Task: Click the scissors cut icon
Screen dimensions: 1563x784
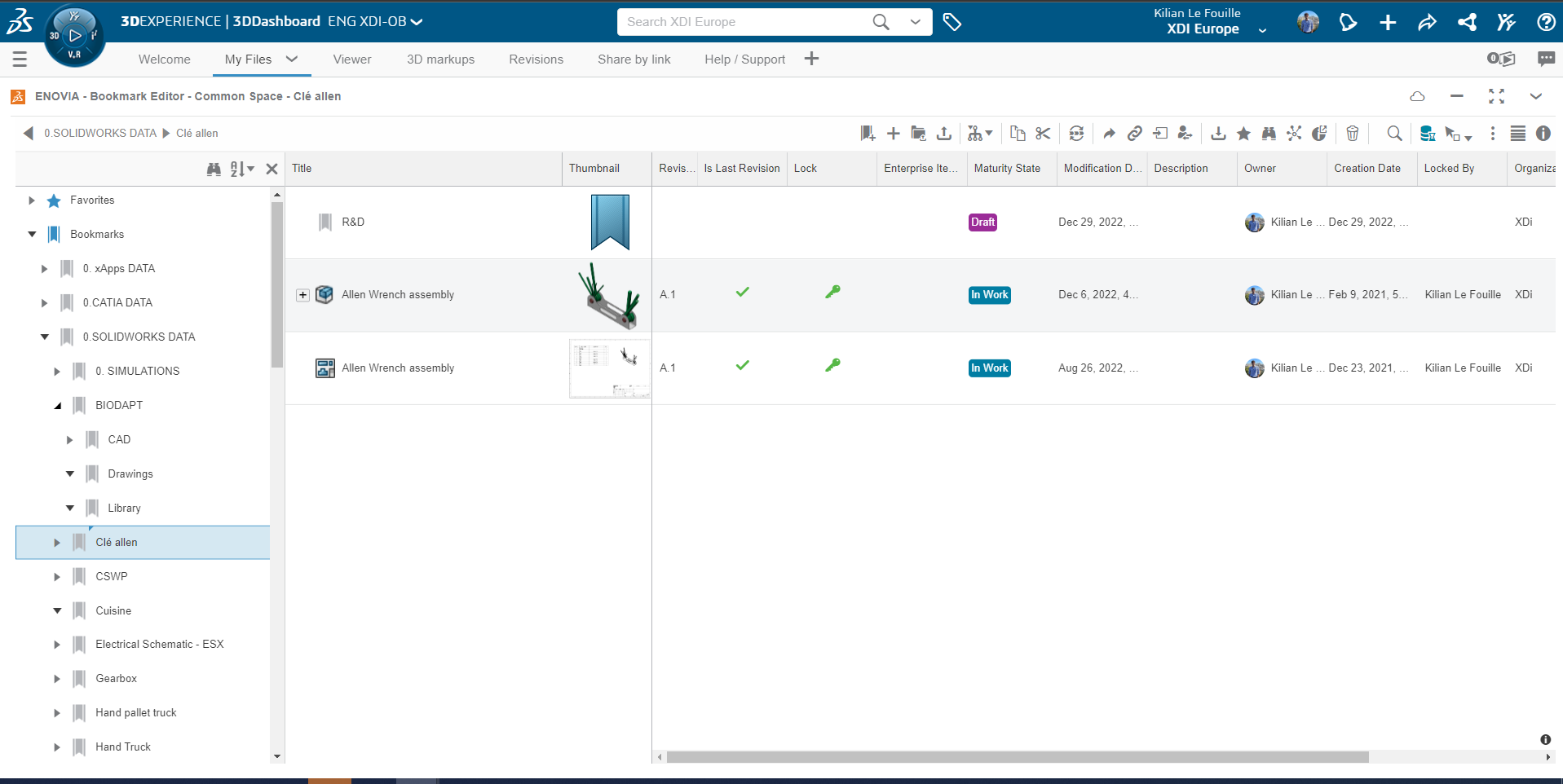Action: [1043, 134]
